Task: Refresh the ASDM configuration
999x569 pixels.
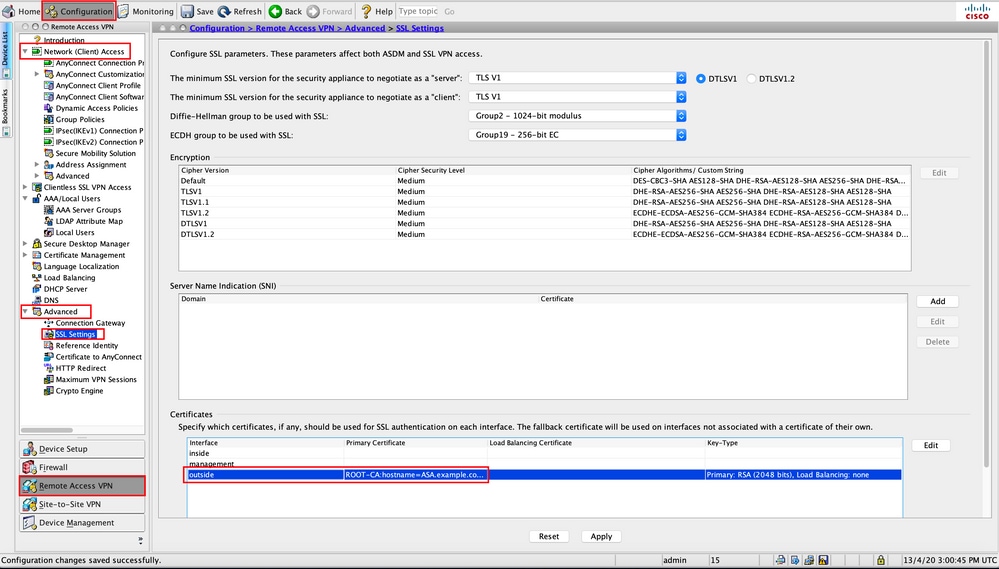Action: [x=240, y=11]
